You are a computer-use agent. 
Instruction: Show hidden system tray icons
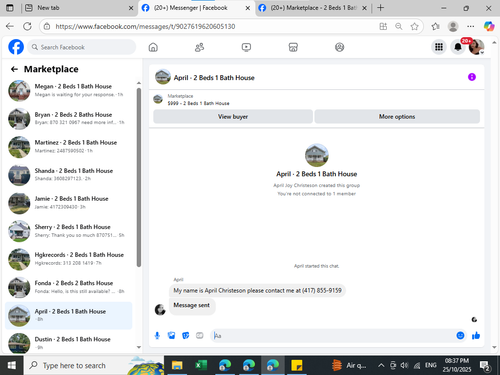(381, 366)
